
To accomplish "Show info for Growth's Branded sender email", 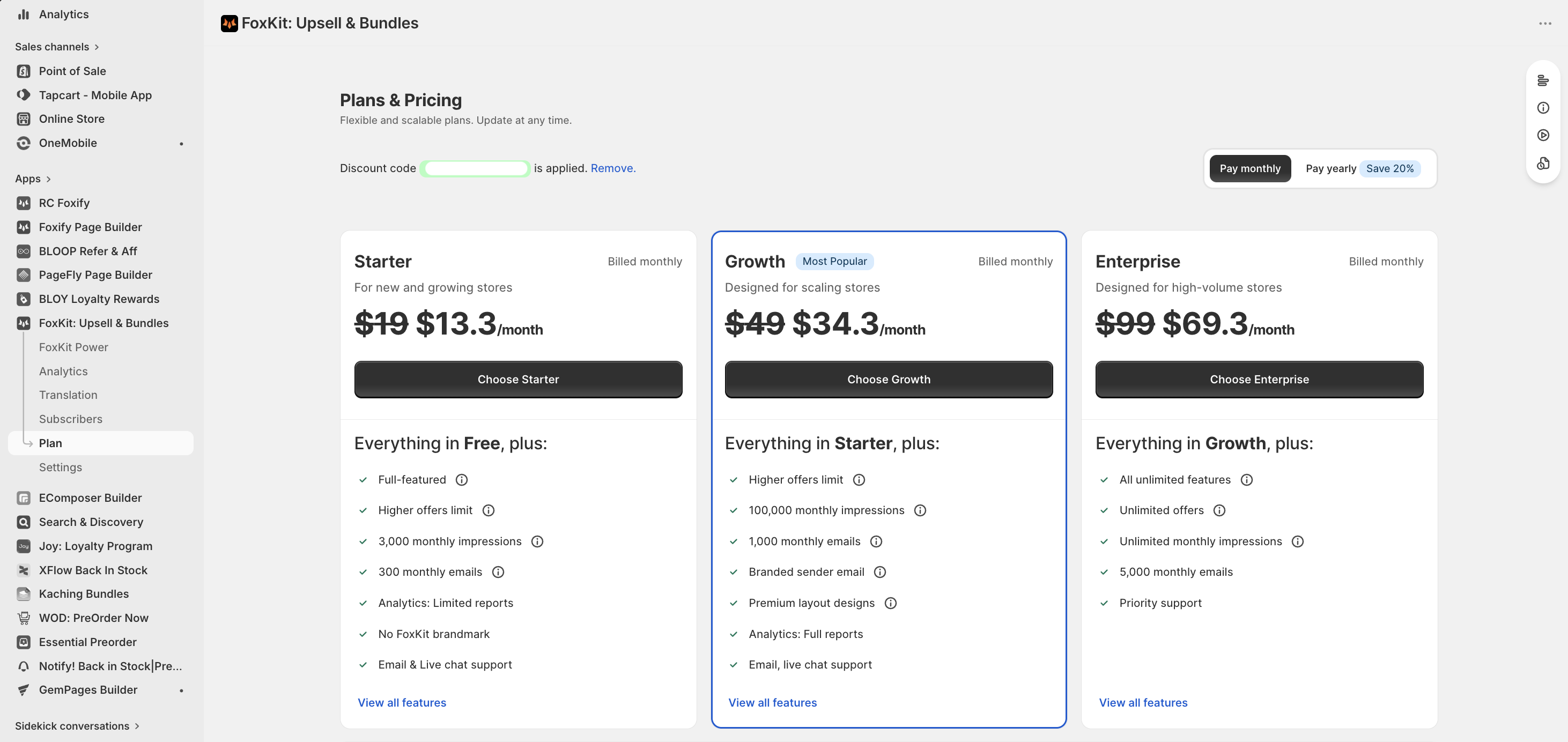I will 880,572.
